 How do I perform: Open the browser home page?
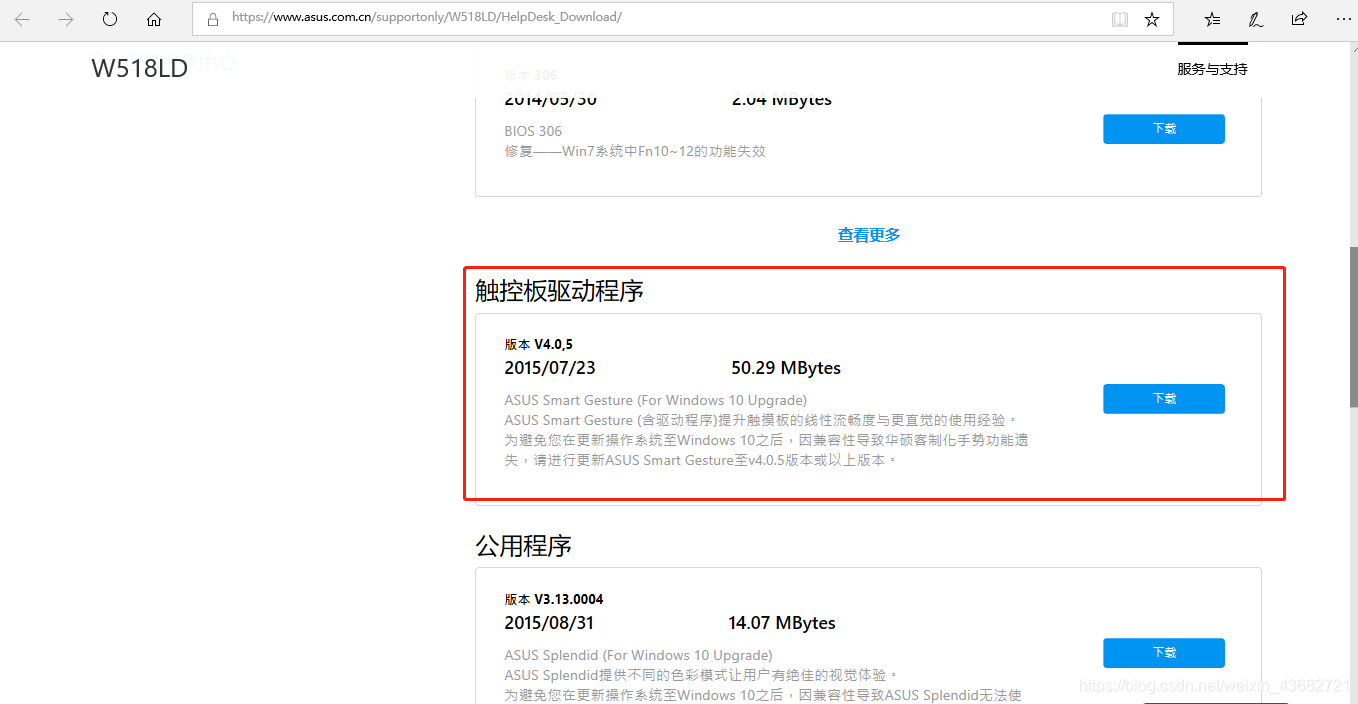pyautogui.click(x=154, y=19)
